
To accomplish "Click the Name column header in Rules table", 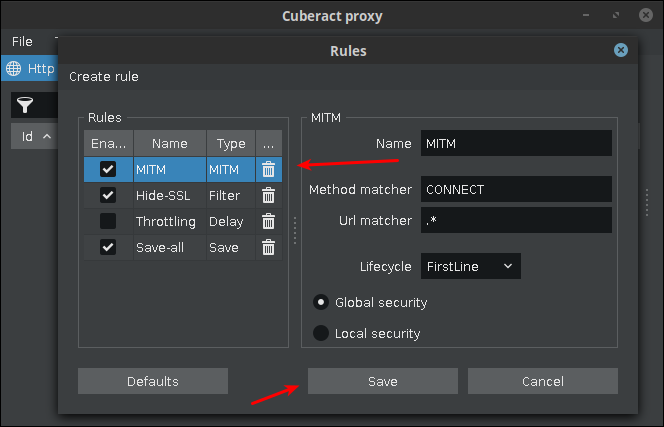I will (x=170, y=143).
